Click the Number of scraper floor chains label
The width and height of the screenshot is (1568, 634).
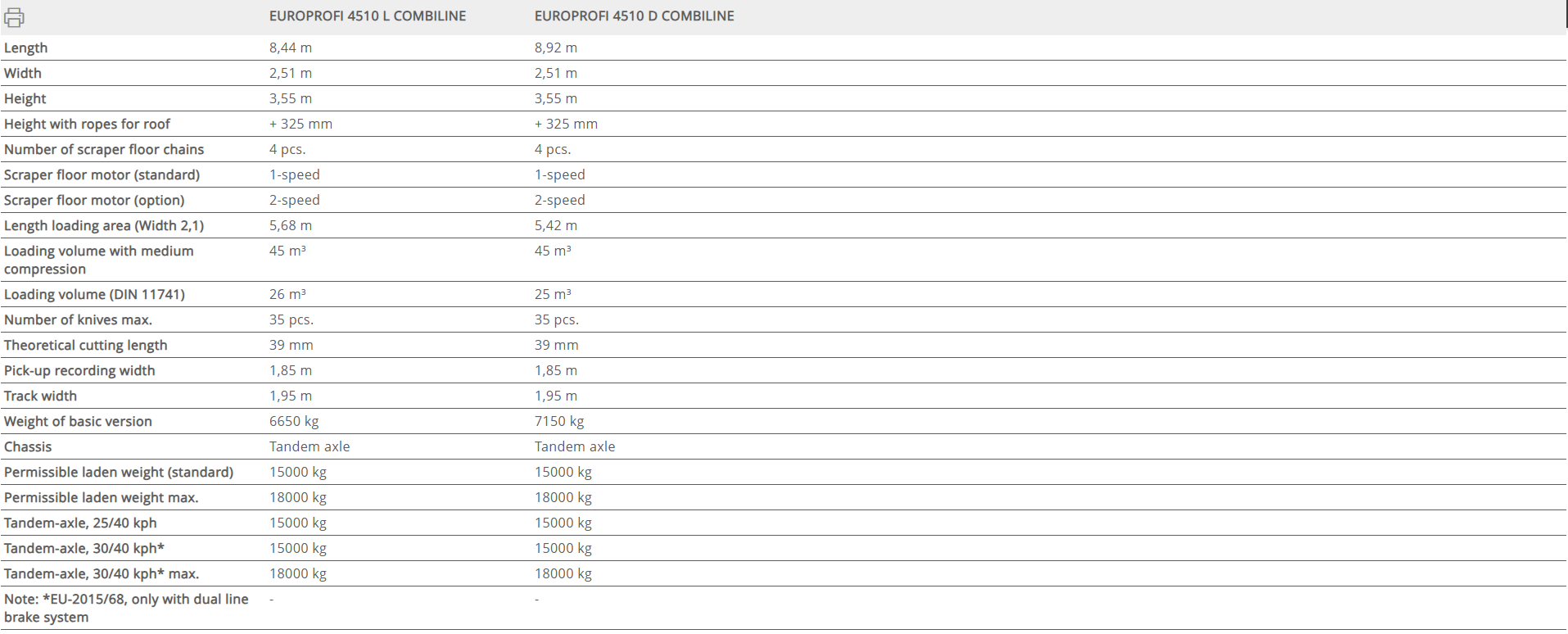(104, 150)
